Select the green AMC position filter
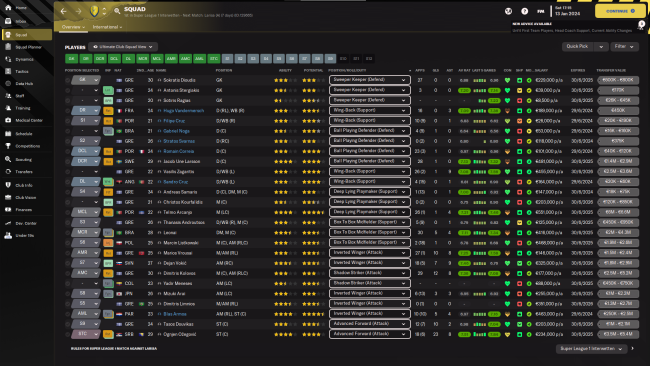The height and width of the screenshot is (366, 650). click(x=185, y=58)
